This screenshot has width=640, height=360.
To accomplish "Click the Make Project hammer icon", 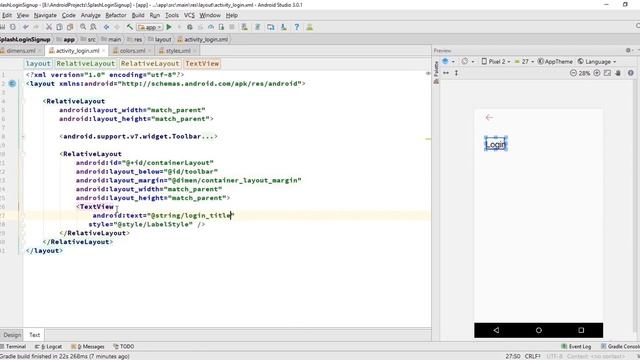I will [130, 27].
